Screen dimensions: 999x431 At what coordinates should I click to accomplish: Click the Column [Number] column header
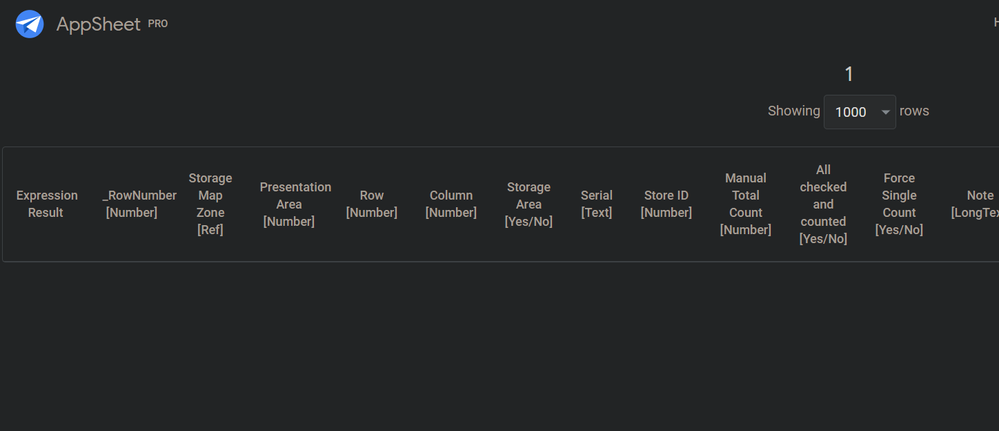click(450, 204)
